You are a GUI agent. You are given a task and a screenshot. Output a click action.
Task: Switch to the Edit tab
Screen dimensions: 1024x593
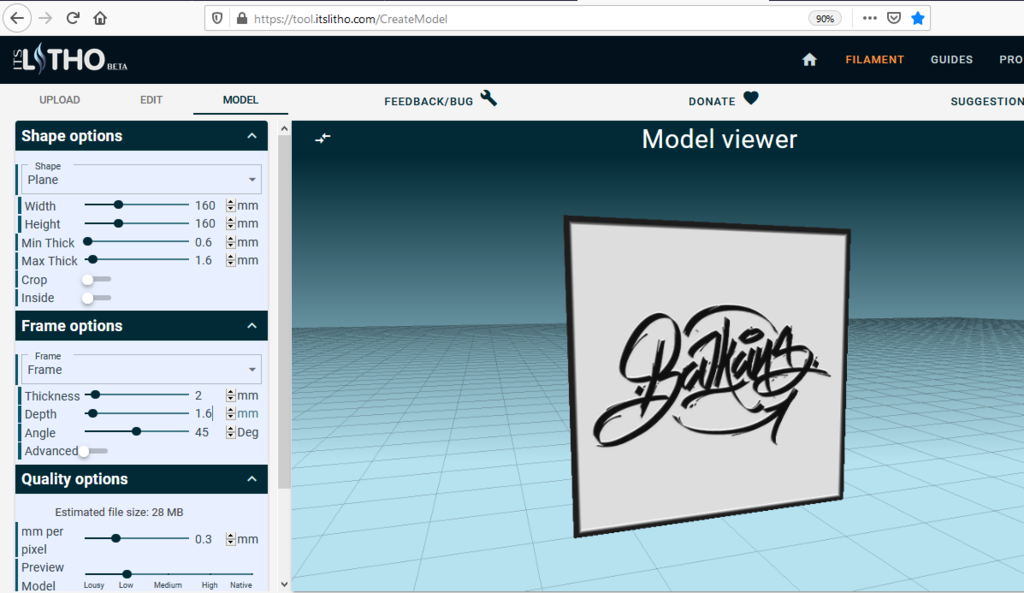pyautogui.click(x=151, y=100)
